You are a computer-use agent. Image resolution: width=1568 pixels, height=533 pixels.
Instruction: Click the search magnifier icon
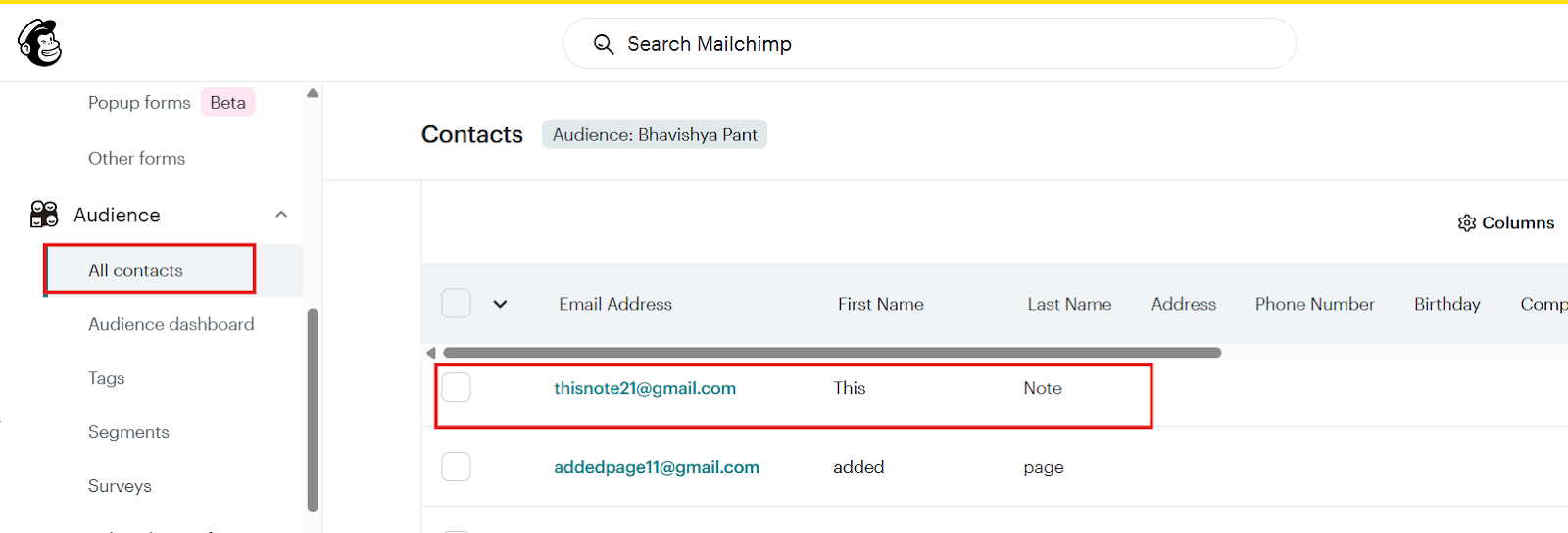click(x=604, y=44)
